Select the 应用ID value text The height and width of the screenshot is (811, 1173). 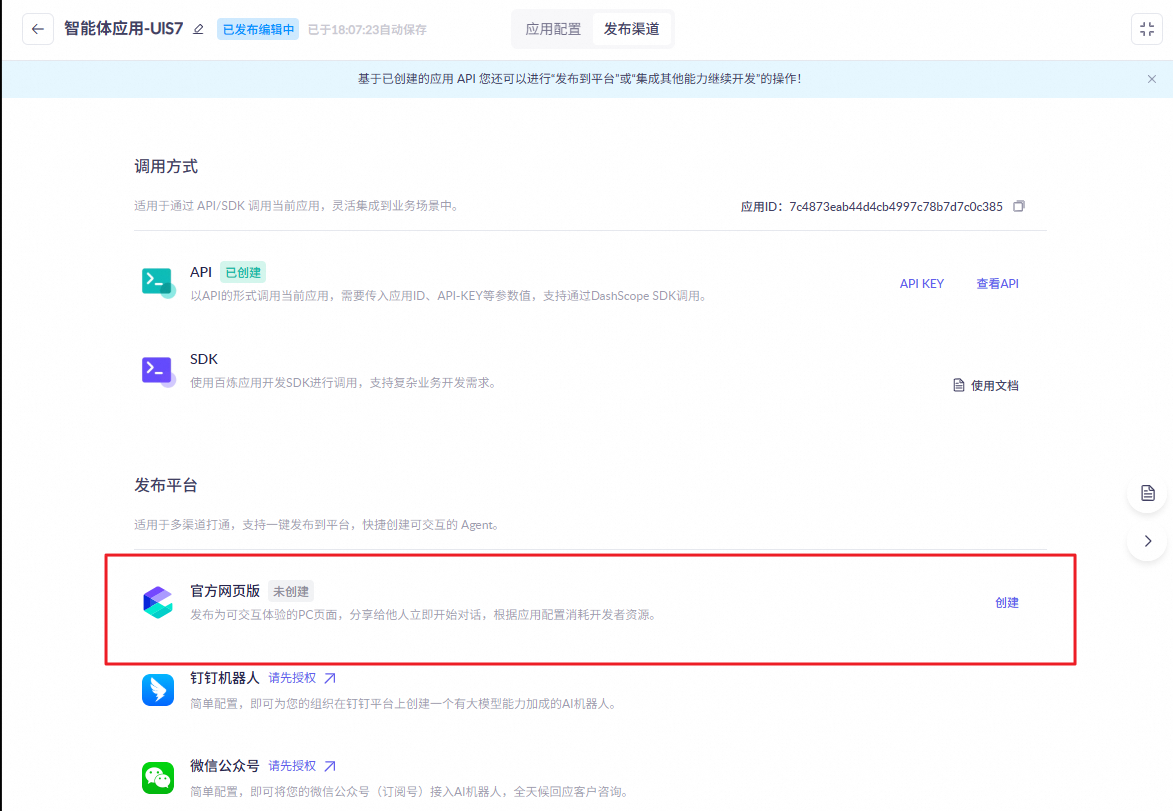click(x=895, y=206)
